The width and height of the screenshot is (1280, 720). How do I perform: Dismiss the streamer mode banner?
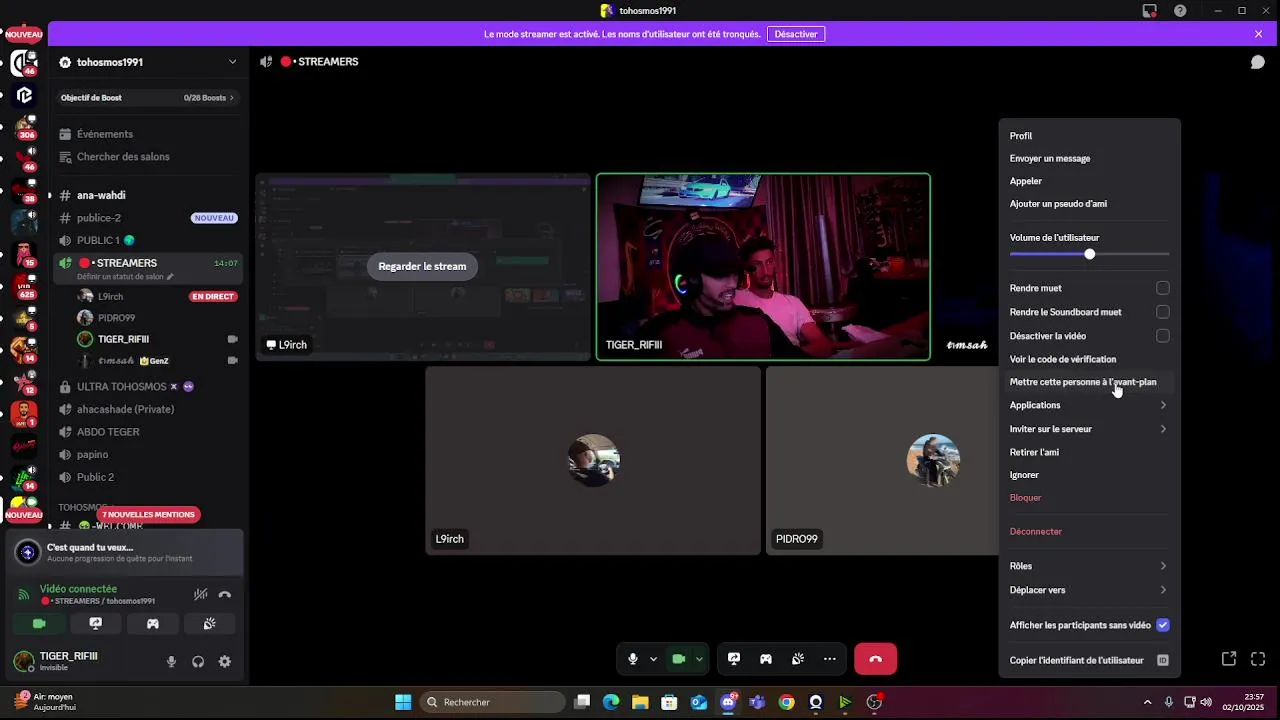[x=1258, y=34]
